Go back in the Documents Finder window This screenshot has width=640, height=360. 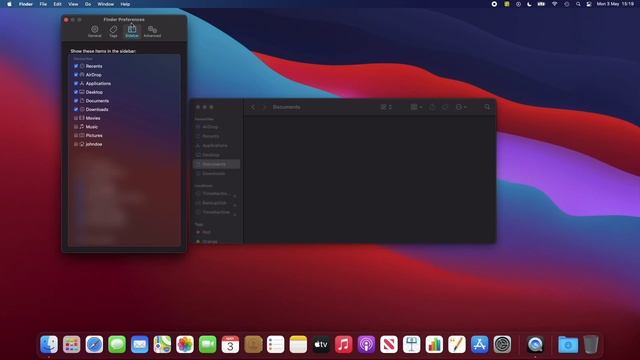coord(253,107)
